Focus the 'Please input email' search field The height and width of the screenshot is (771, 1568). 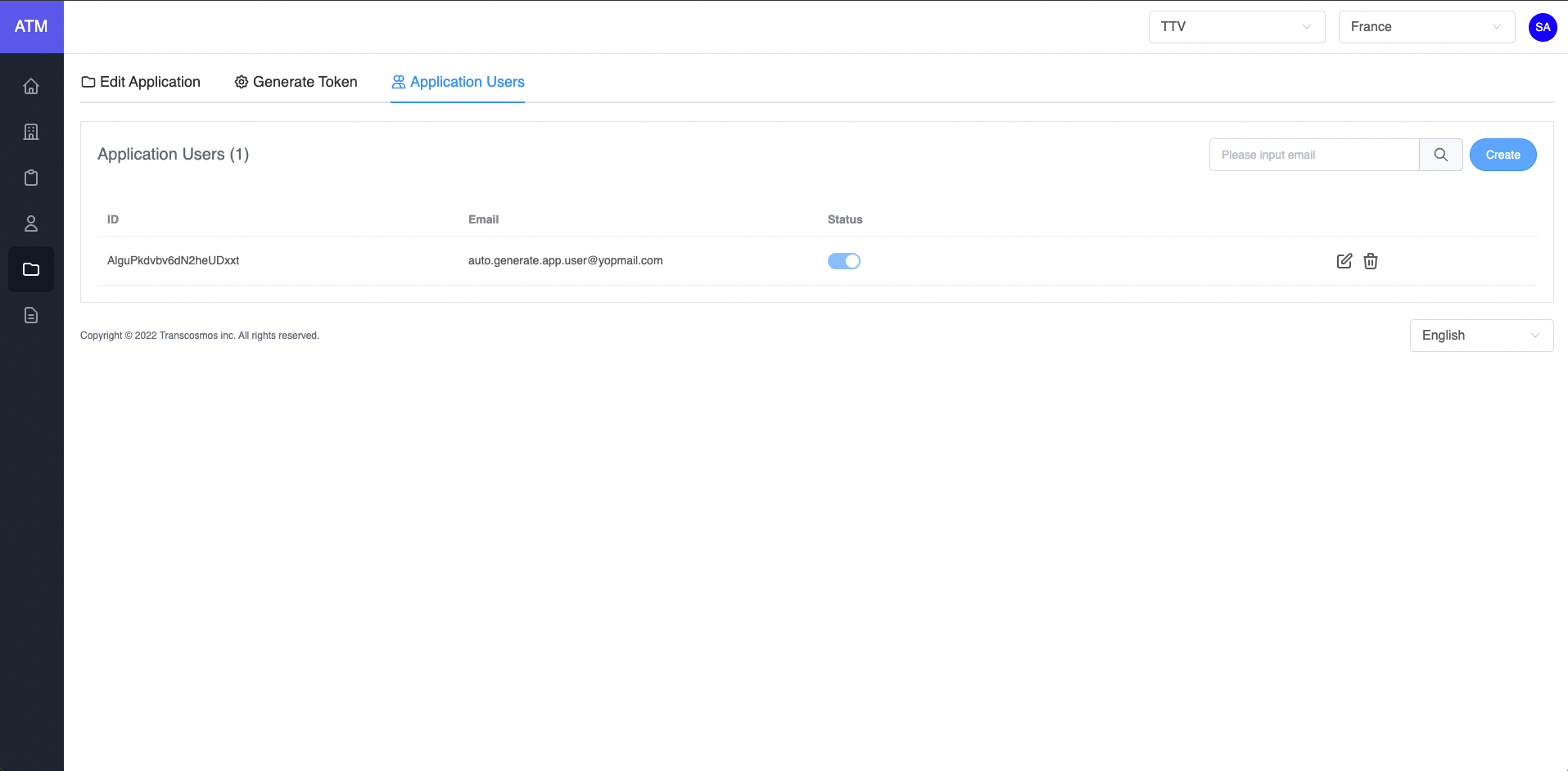1313,155
